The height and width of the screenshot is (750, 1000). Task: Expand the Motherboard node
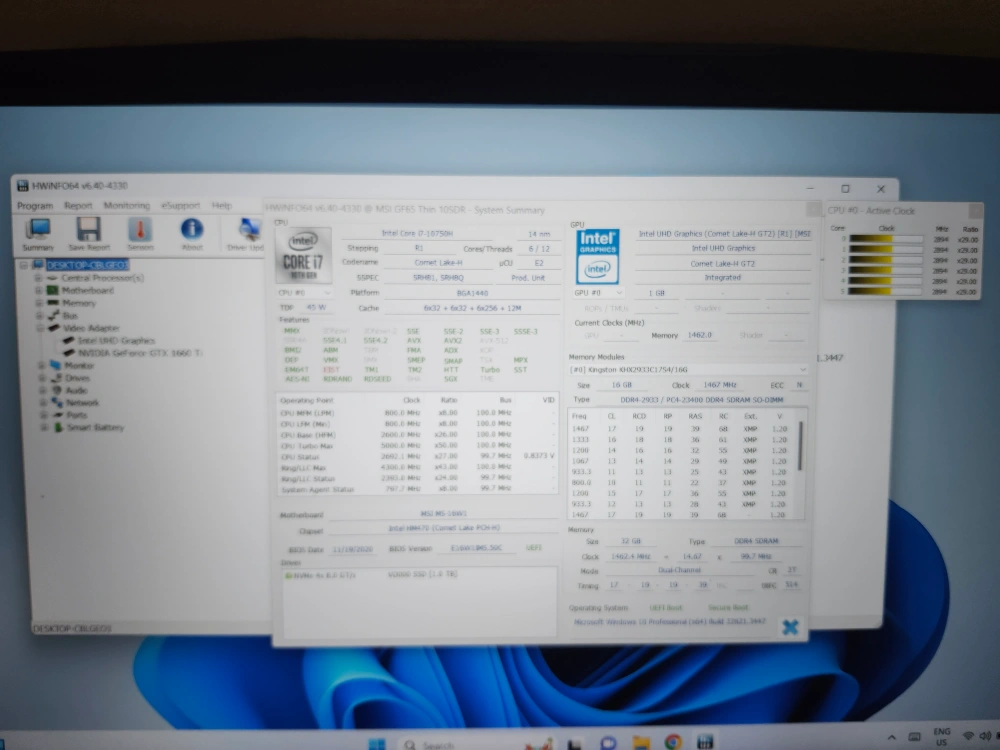coord(38,290)
